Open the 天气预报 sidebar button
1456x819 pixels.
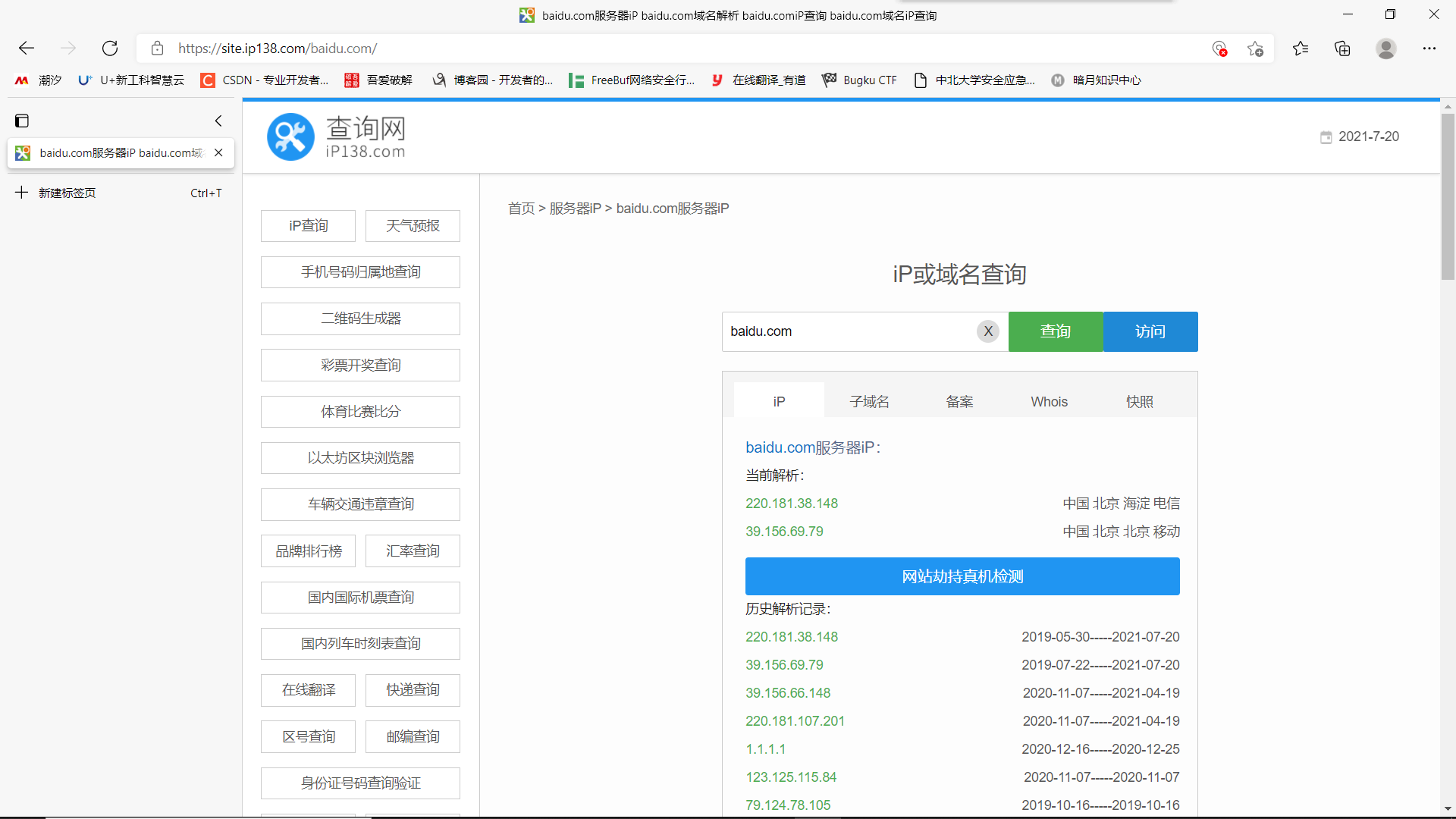(413, 226)
